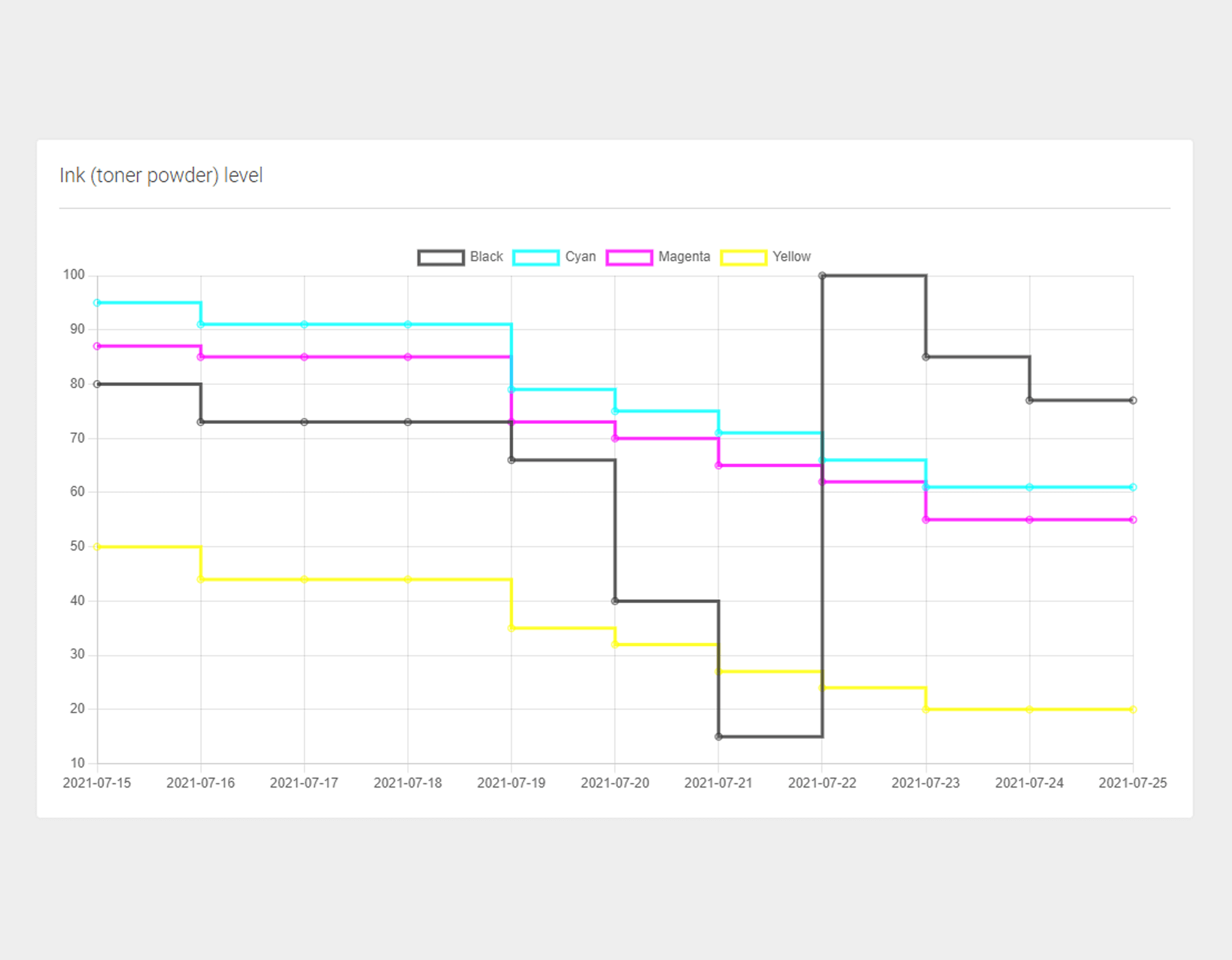Click the Cyan point at 95 on 2021-07-15
1232x960 pixels.
tap(97, 303)
